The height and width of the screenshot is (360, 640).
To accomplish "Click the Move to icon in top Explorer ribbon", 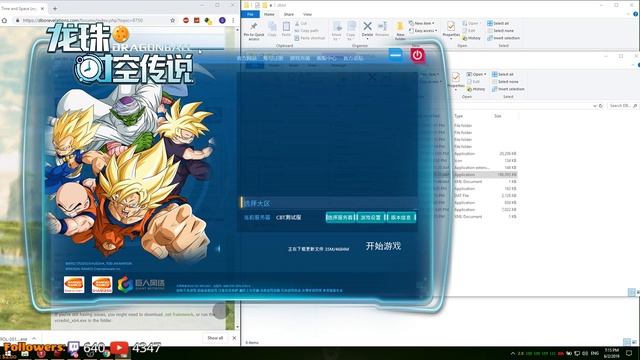I will (x=337, y=31).
